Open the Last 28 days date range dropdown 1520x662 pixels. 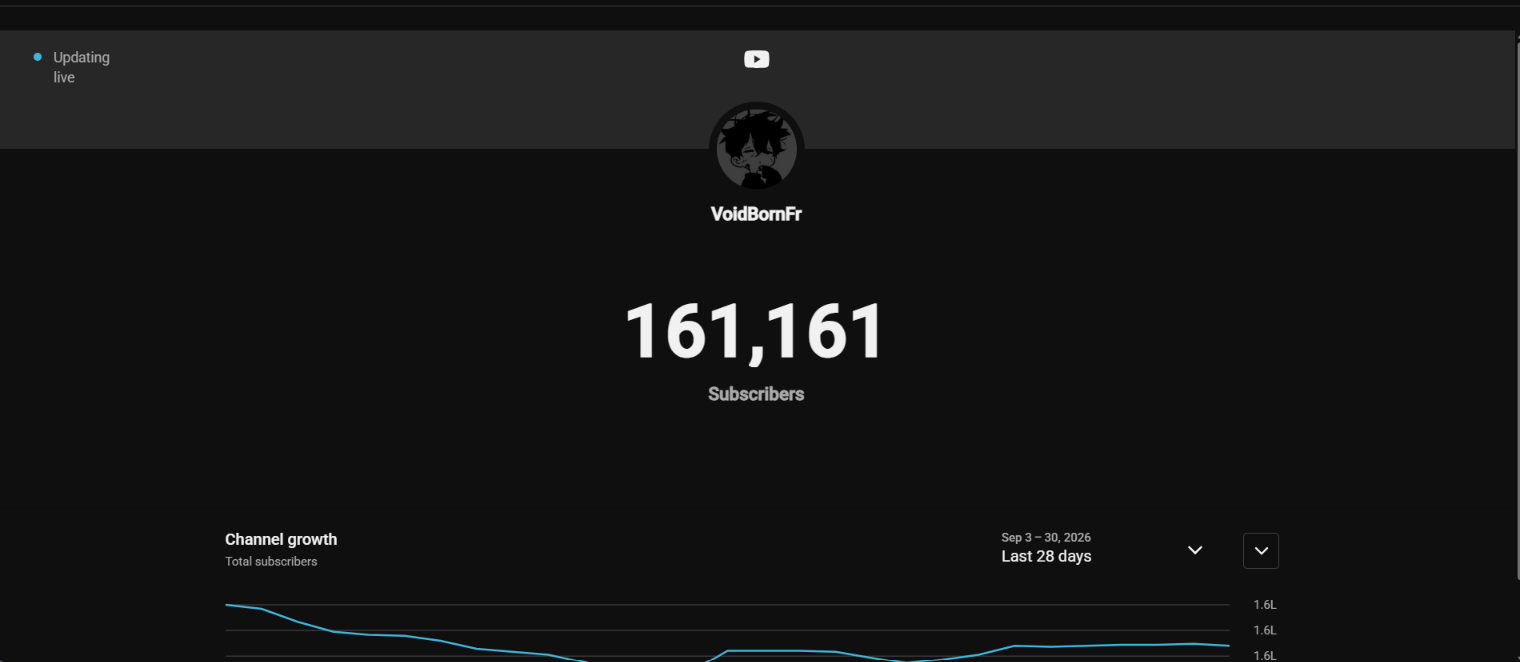[x=1102, y=549]
